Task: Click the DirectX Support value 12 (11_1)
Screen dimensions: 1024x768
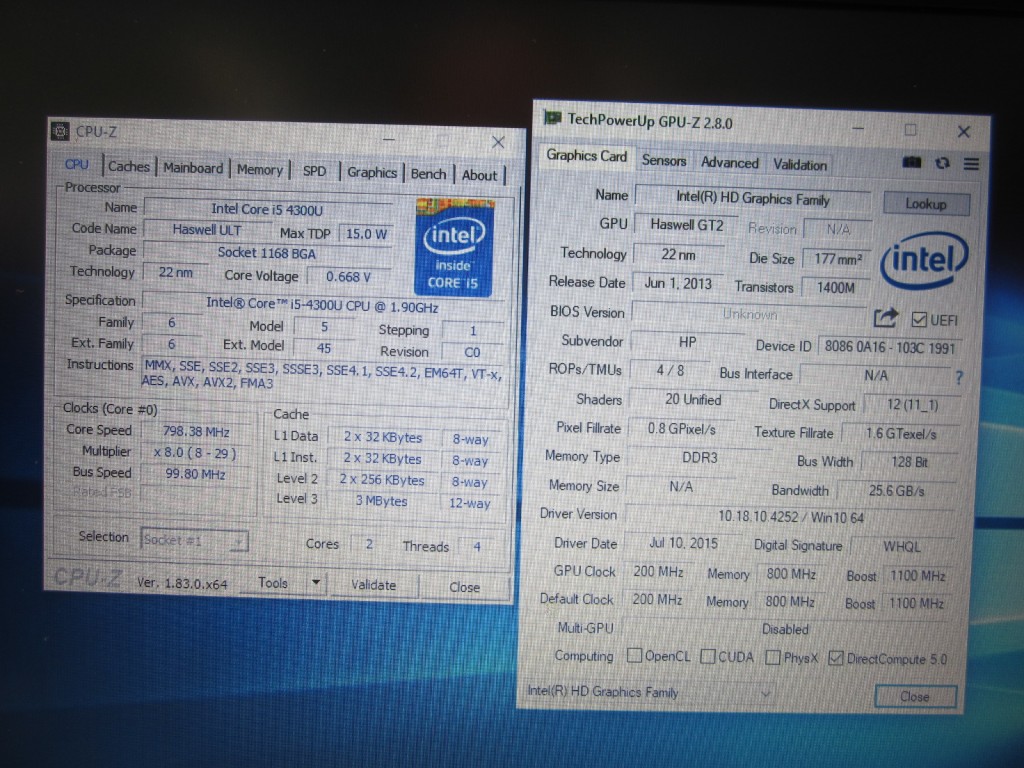Action: [x=912, y=405]
